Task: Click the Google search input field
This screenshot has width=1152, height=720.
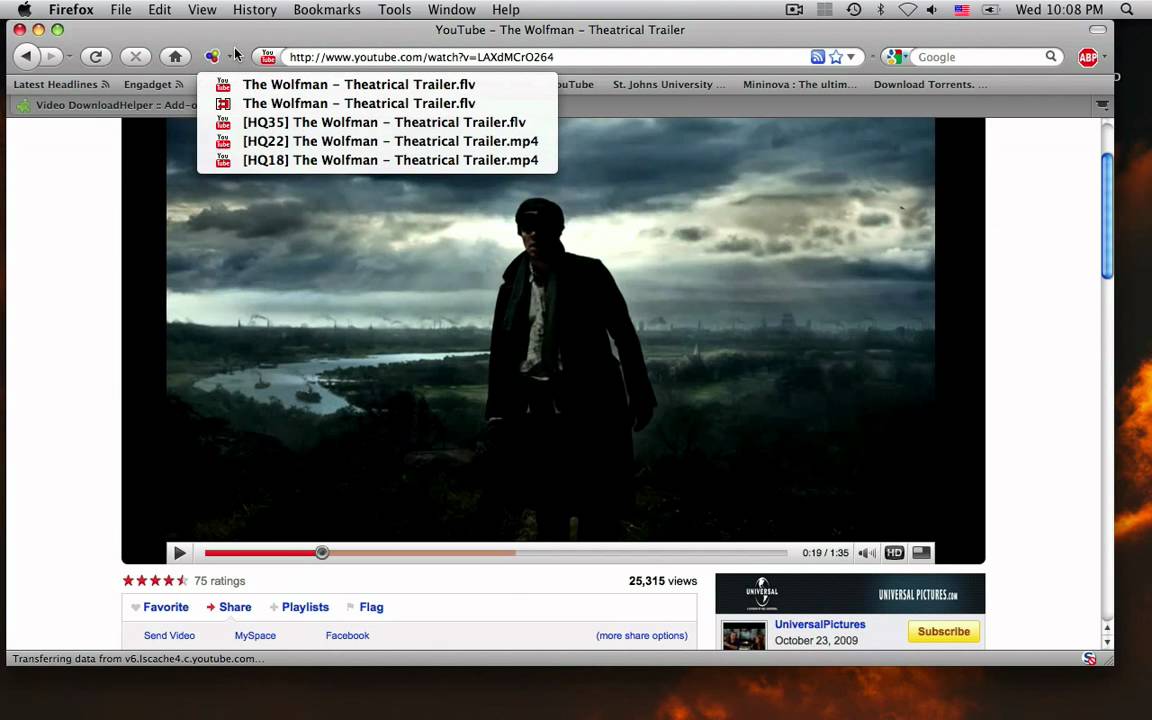Action: pyautogui.click(x=977, y=57)
